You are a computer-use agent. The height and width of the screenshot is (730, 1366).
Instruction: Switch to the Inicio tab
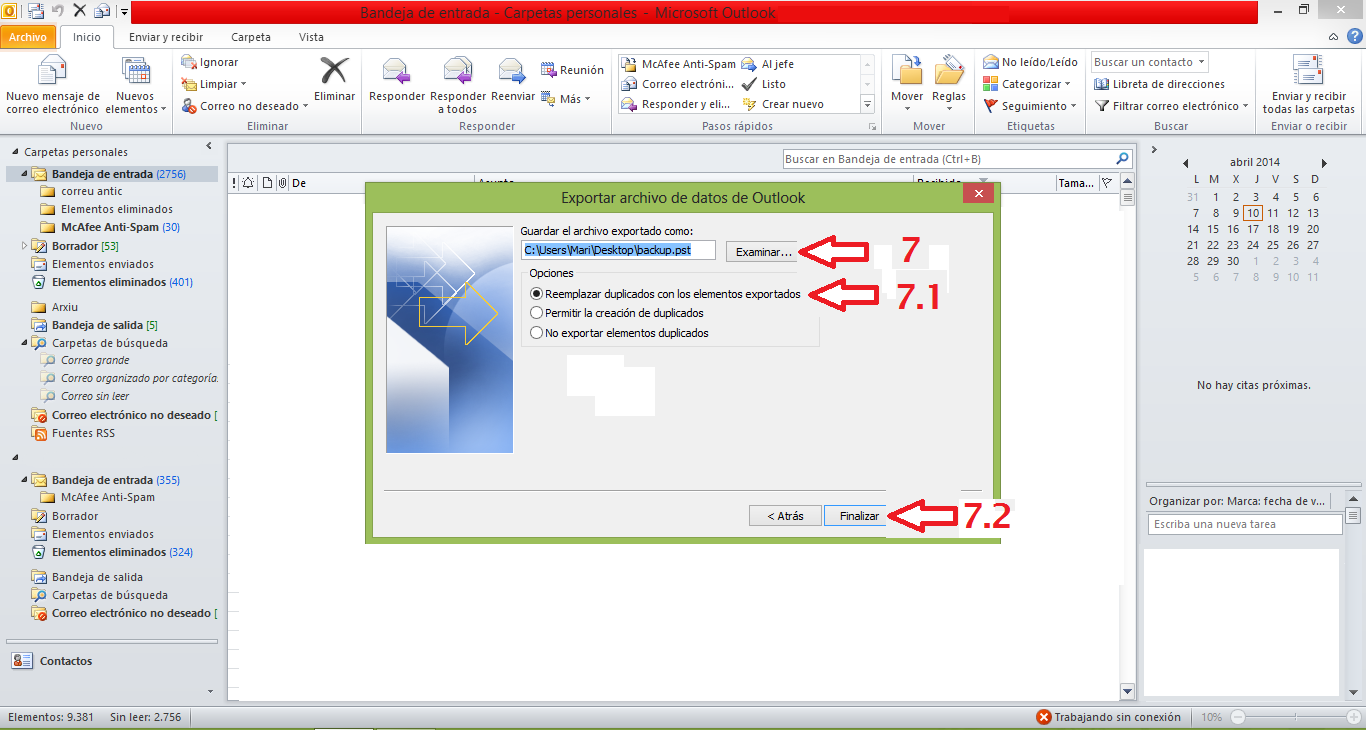click(87, 37)
